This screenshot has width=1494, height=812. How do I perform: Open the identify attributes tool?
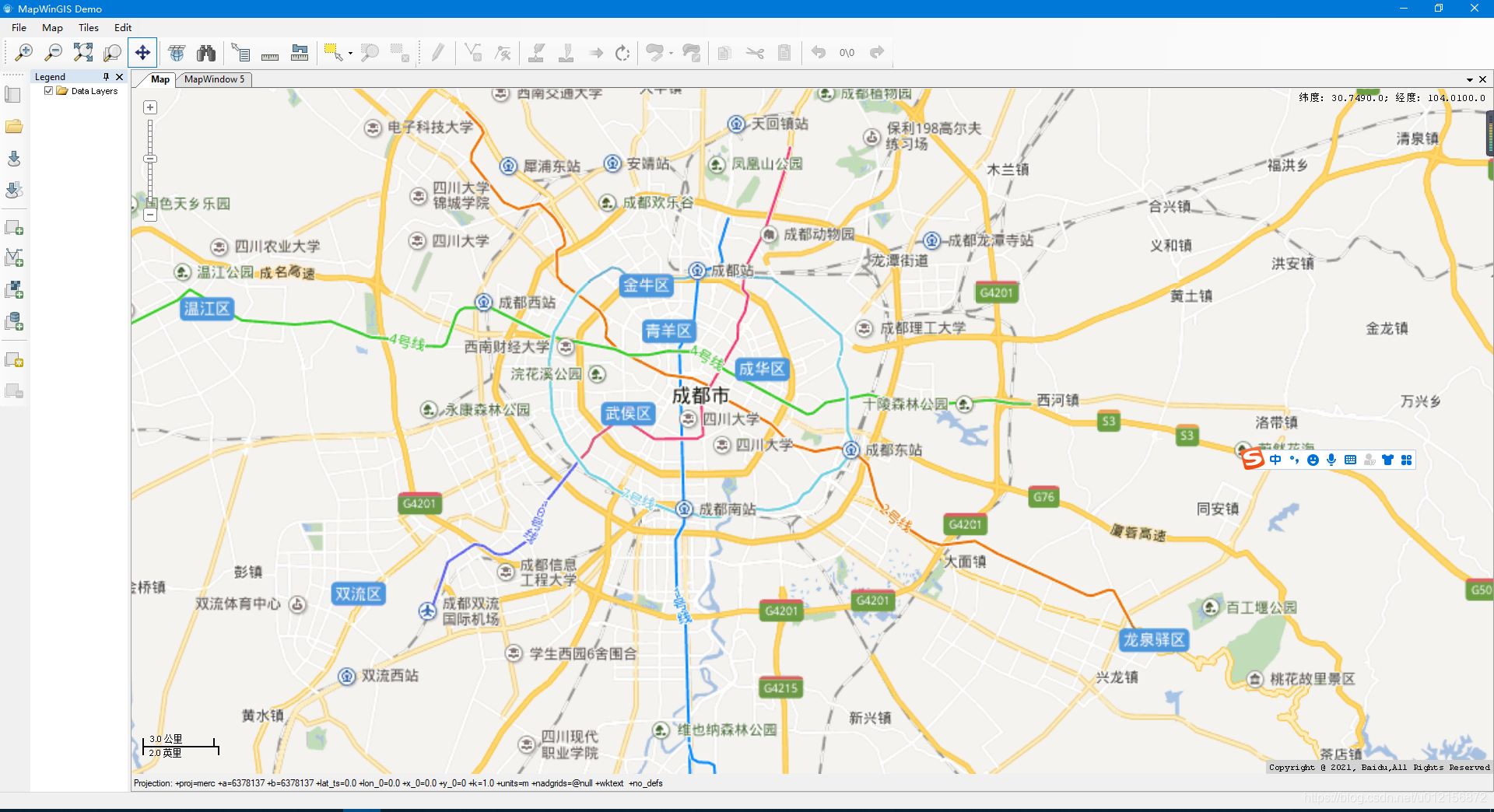(241, 52)
